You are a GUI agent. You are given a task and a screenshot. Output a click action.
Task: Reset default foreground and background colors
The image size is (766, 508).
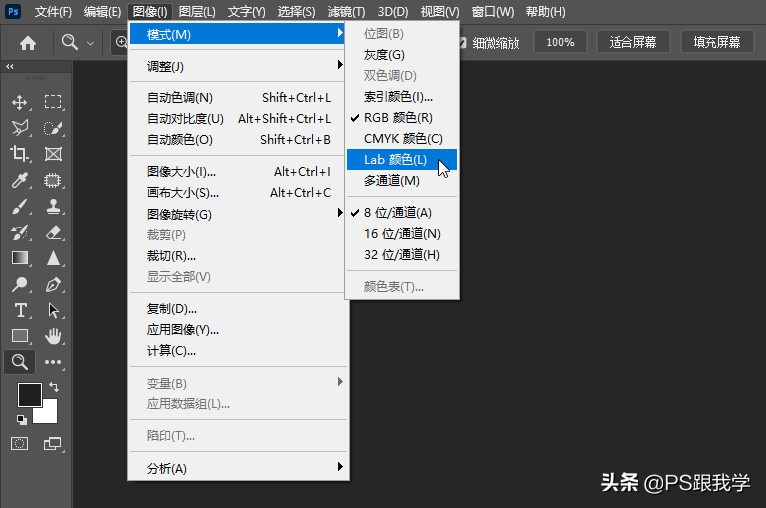21,420
